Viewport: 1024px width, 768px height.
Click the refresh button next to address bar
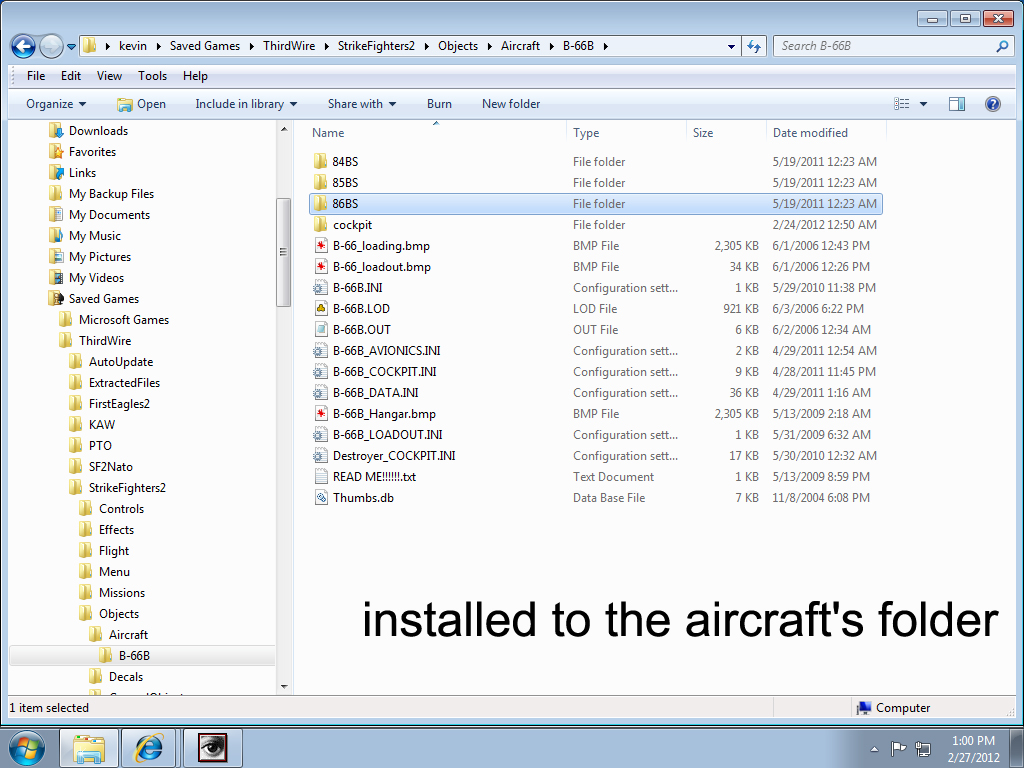[x=754, y=46]
